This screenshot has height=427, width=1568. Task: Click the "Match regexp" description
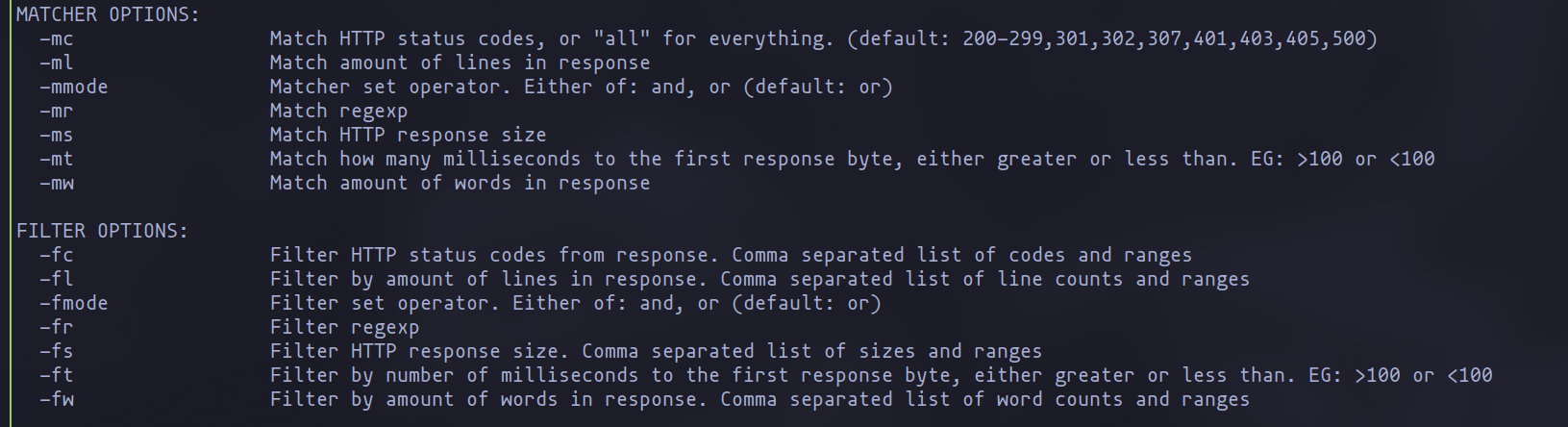coord(338,112)
